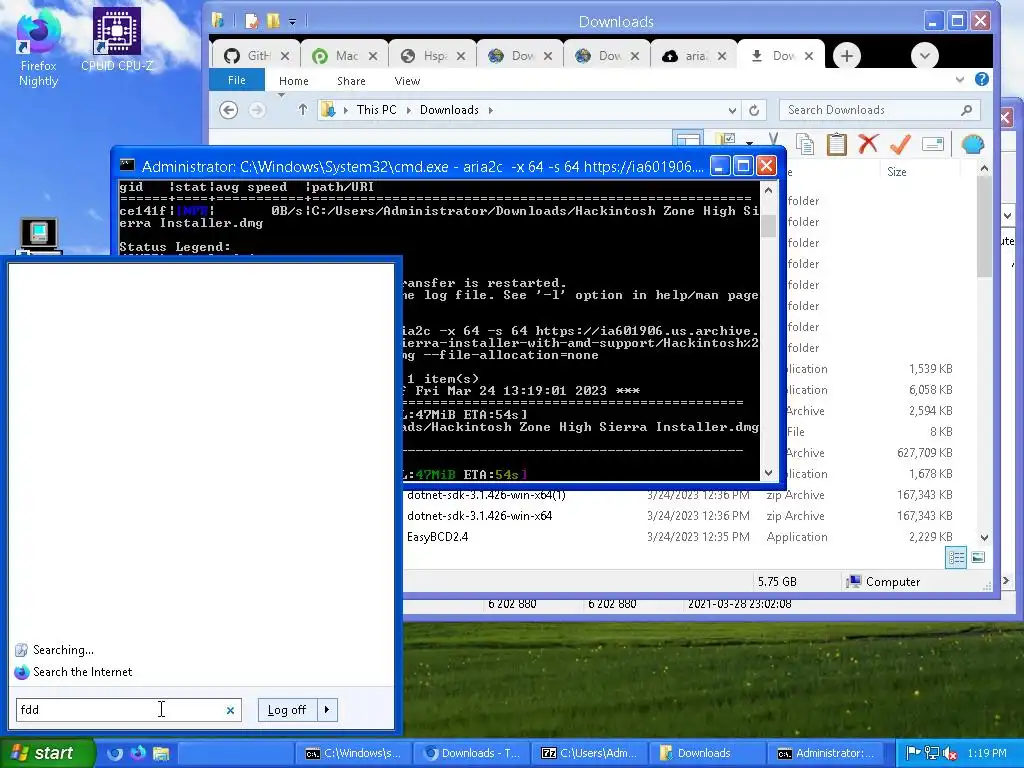Click the cmd window title bar icon

(127, 166)
